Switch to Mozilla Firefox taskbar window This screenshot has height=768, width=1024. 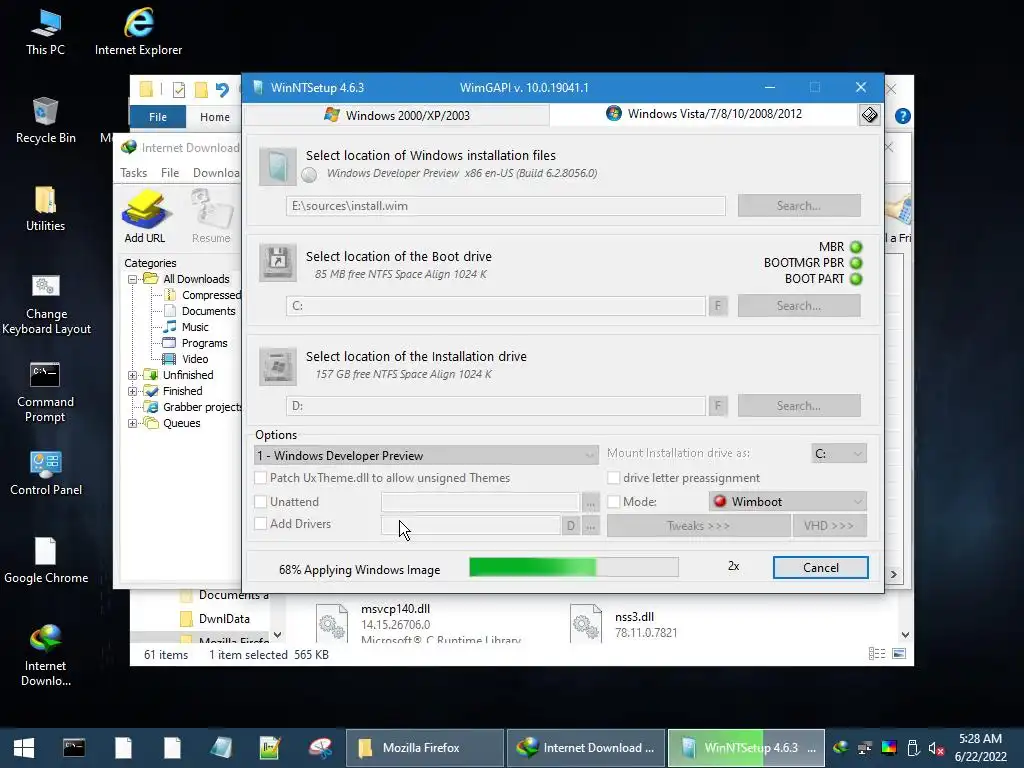(424, 748)
